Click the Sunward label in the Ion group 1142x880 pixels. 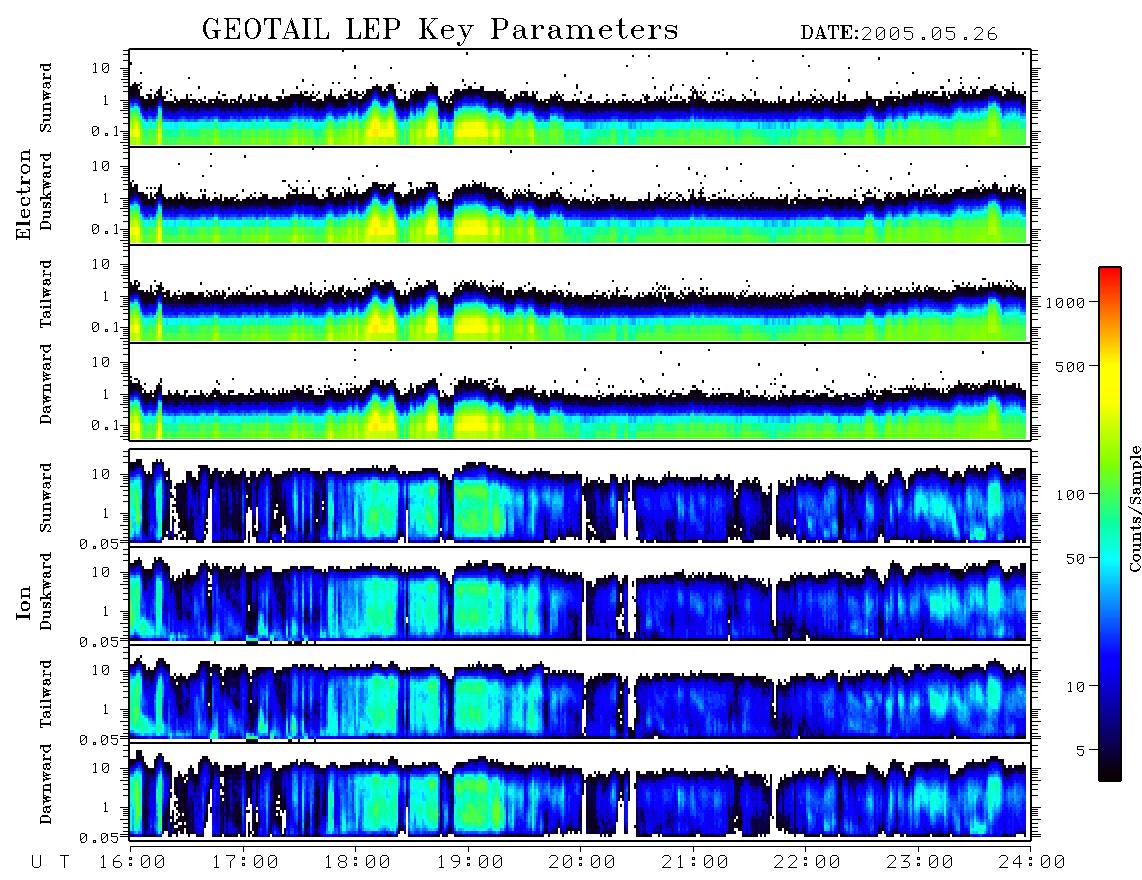[x=46, y=498]
